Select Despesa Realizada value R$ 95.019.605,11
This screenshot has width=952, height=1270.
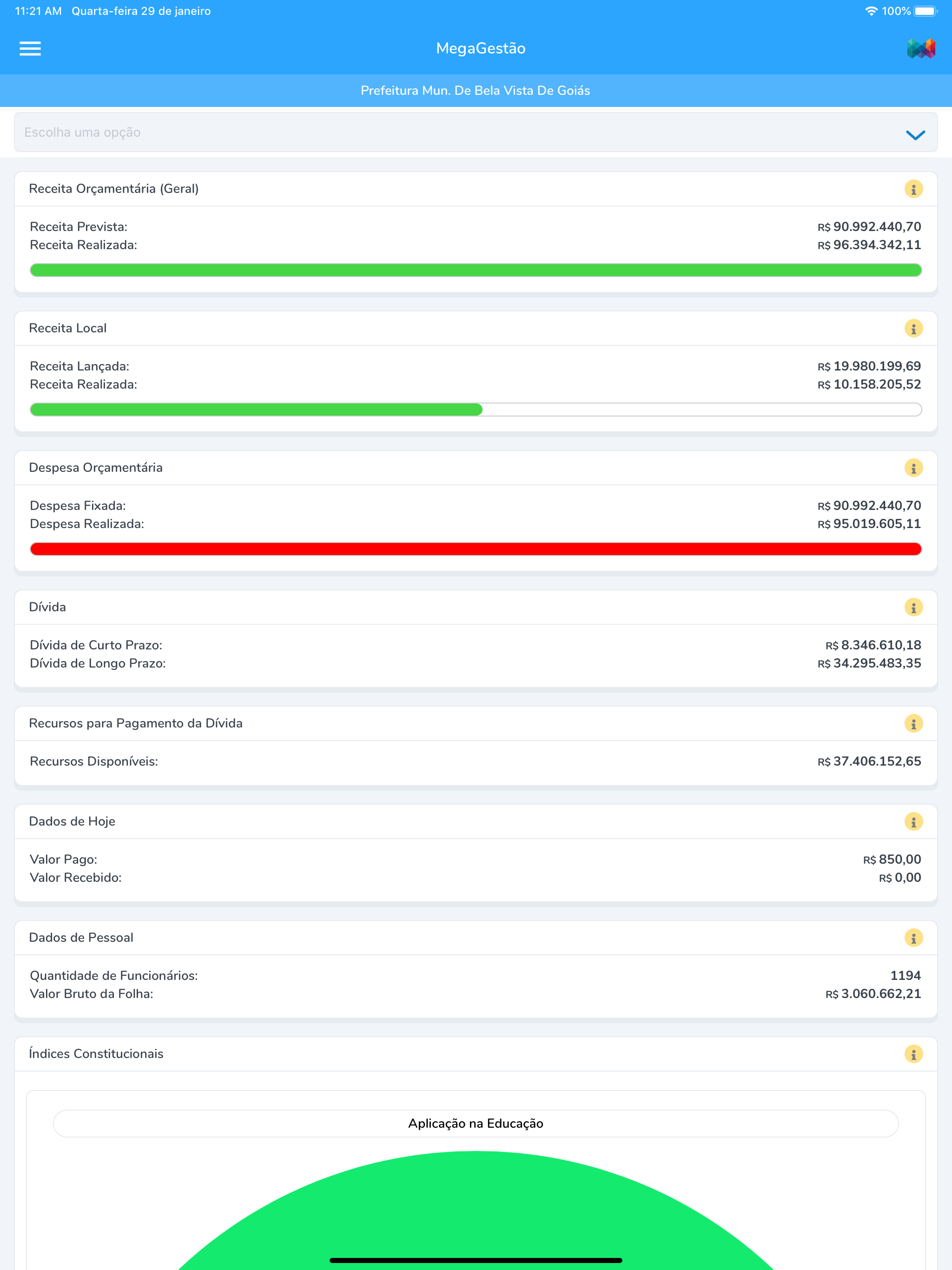pos(869,524)
